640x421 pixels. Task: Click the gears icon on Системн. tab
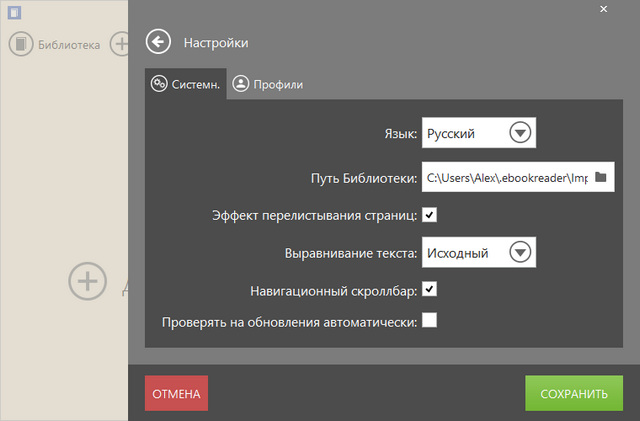[159, 84]
